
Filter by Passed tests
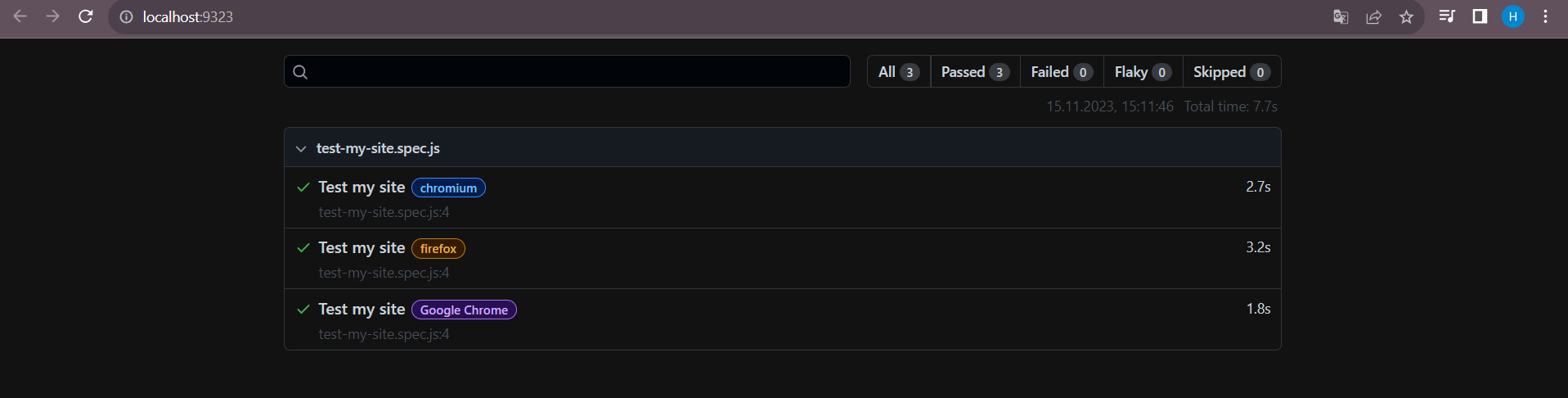[975, 72]
